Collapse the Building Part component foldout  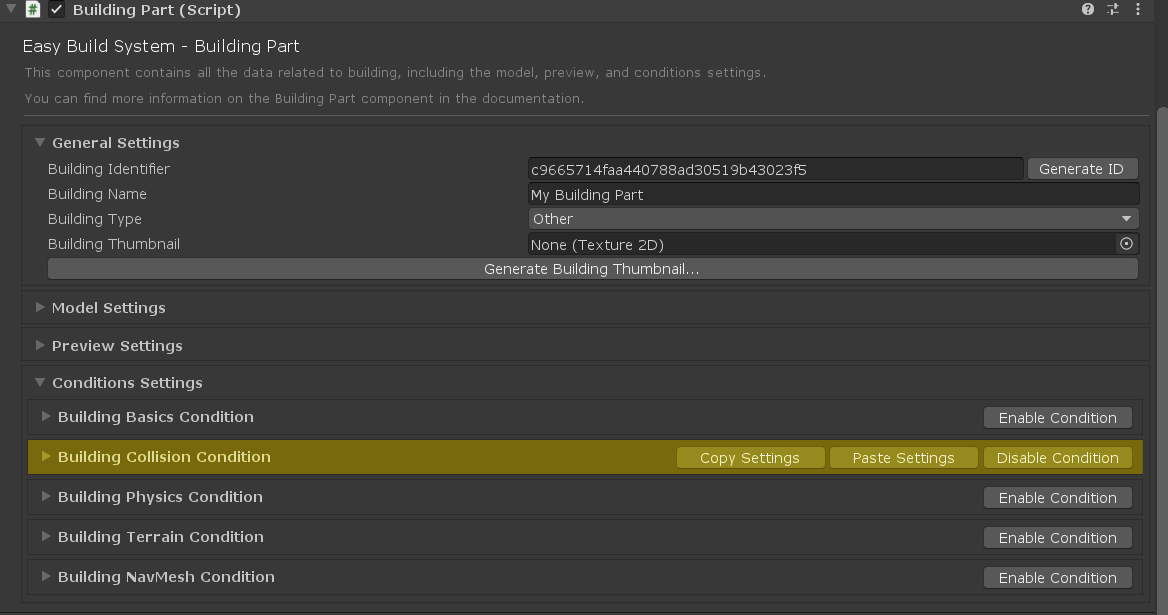pos(10,10)
